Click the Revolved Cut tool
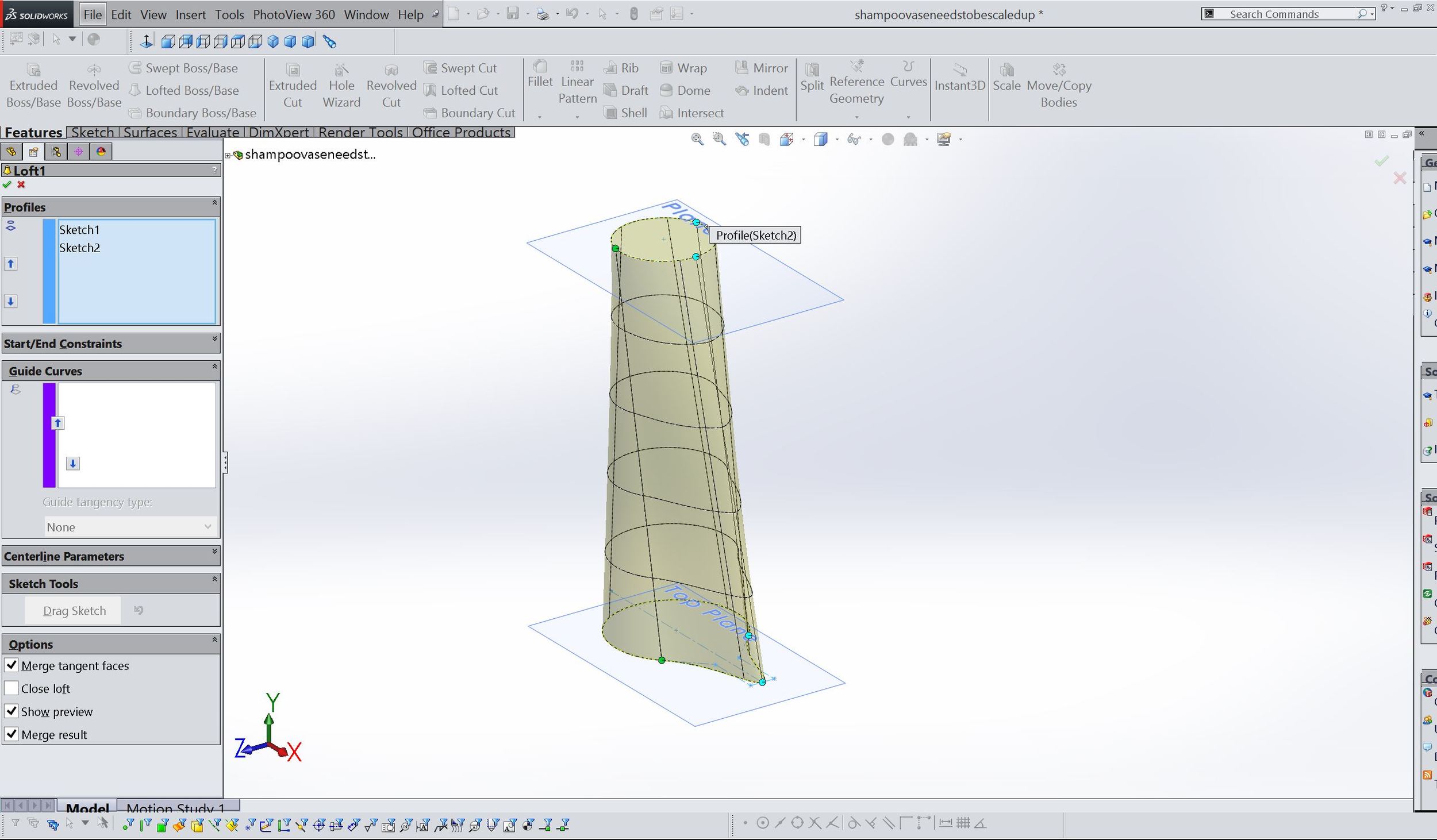 click(x=391, y=85)
